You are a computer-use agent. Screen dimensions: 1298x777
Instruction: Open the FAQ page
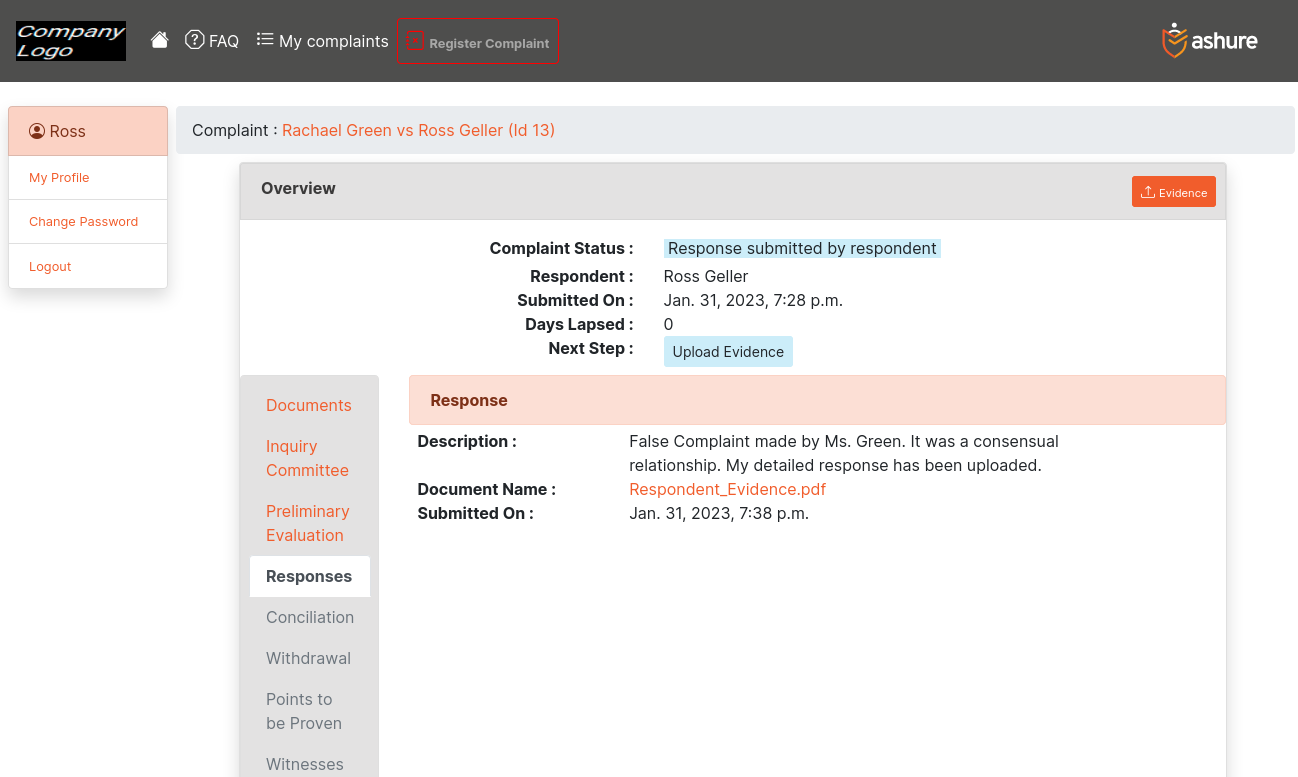tap(212, 41)
